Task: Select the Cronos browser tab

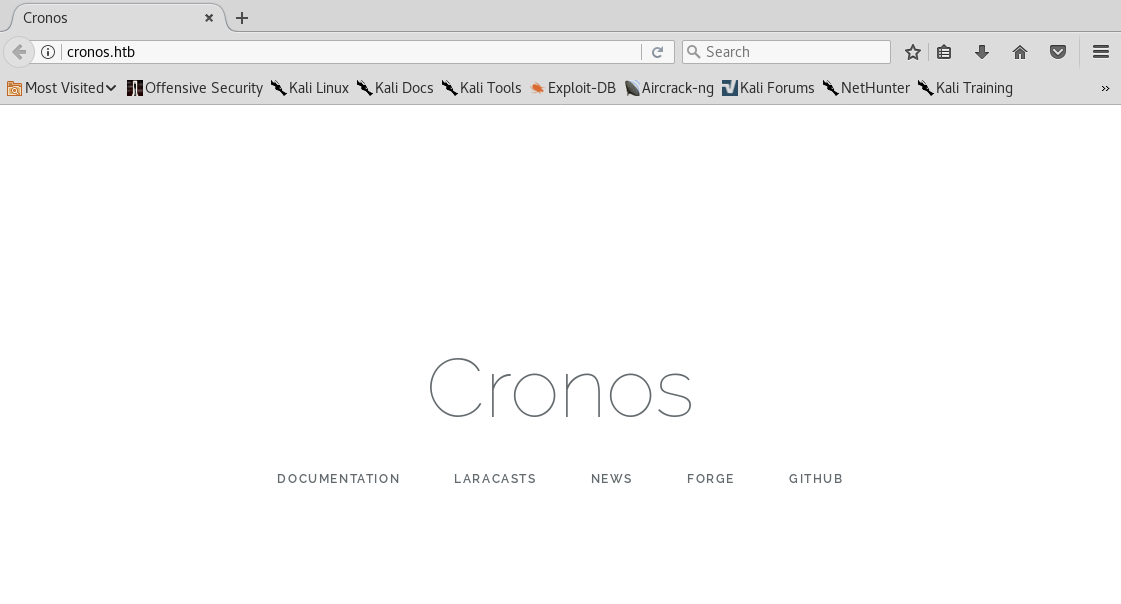Action: pos(100,18)
